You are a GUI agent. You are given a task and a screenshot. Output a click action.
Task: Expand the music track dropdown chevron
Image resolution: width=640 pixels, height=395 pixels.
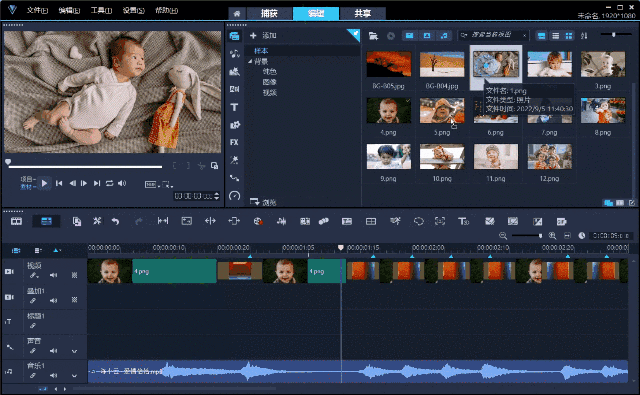(74, 376)
